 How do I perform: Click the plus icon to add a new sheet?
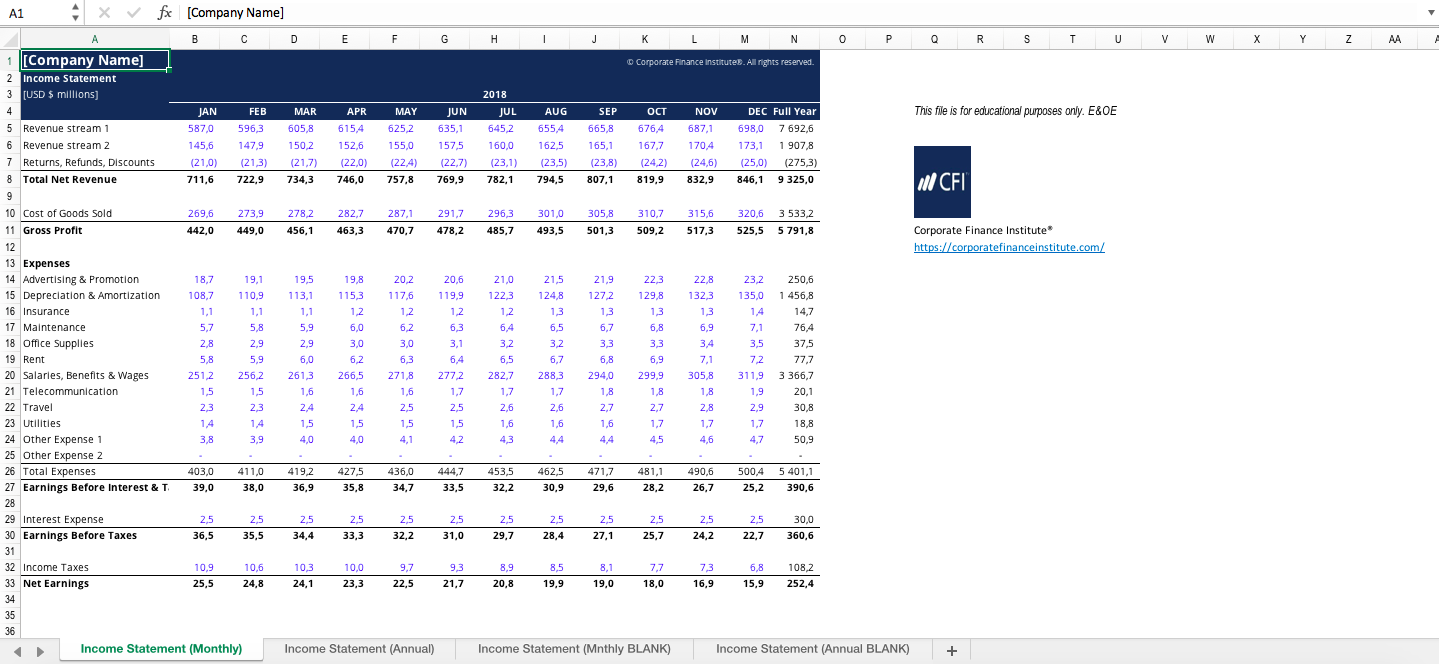(x=950, y=650)
